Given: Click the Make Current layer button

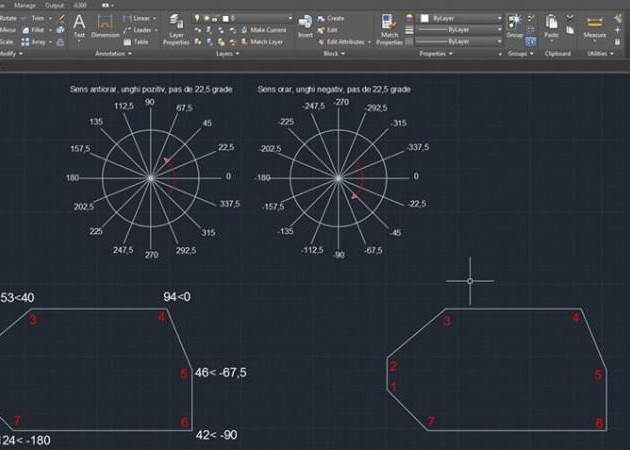Looking at the screenshot, I should click(267, 30).
